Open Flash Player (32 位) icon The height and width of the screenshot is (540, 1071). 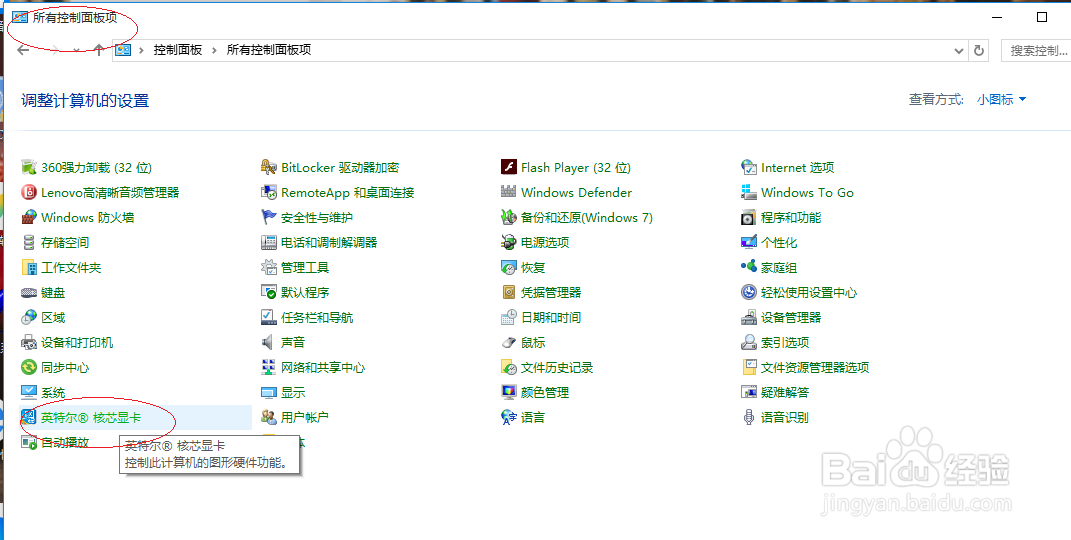[x=508, y=167]
